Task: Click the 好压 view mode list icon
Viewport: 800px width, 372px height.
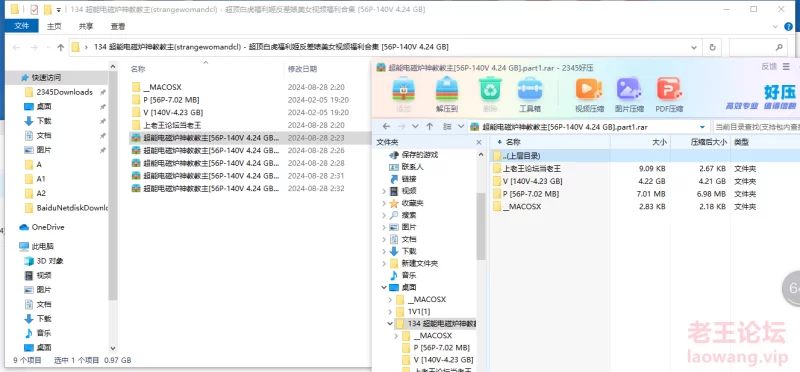Action: (x=447, y=127)
